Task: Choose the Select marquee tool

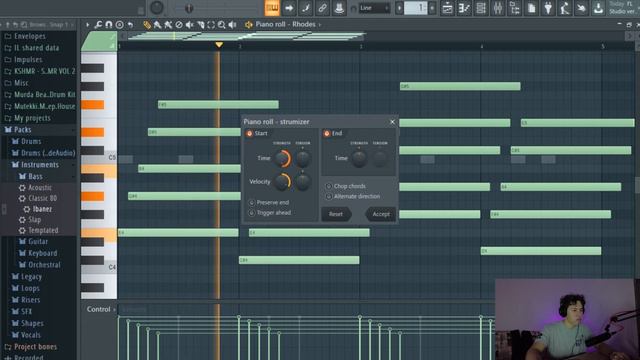Action: [211, 25]
